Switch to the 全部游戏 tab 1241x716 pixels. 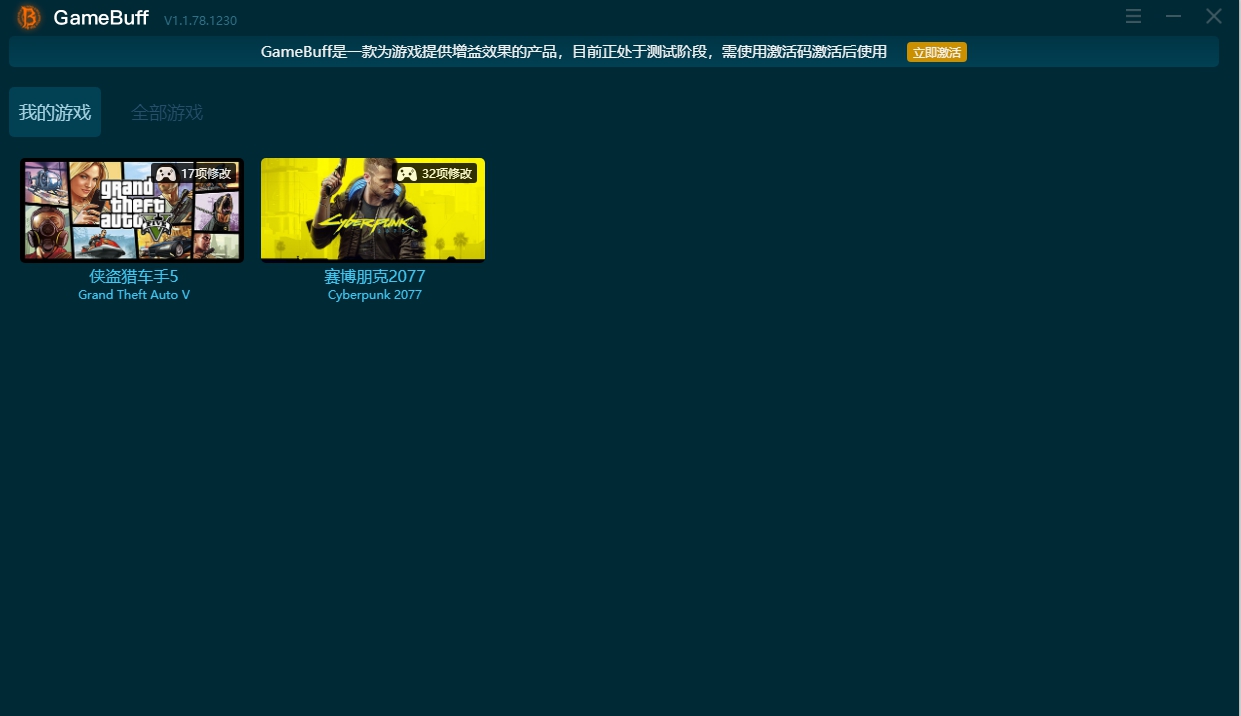(166, 112)
